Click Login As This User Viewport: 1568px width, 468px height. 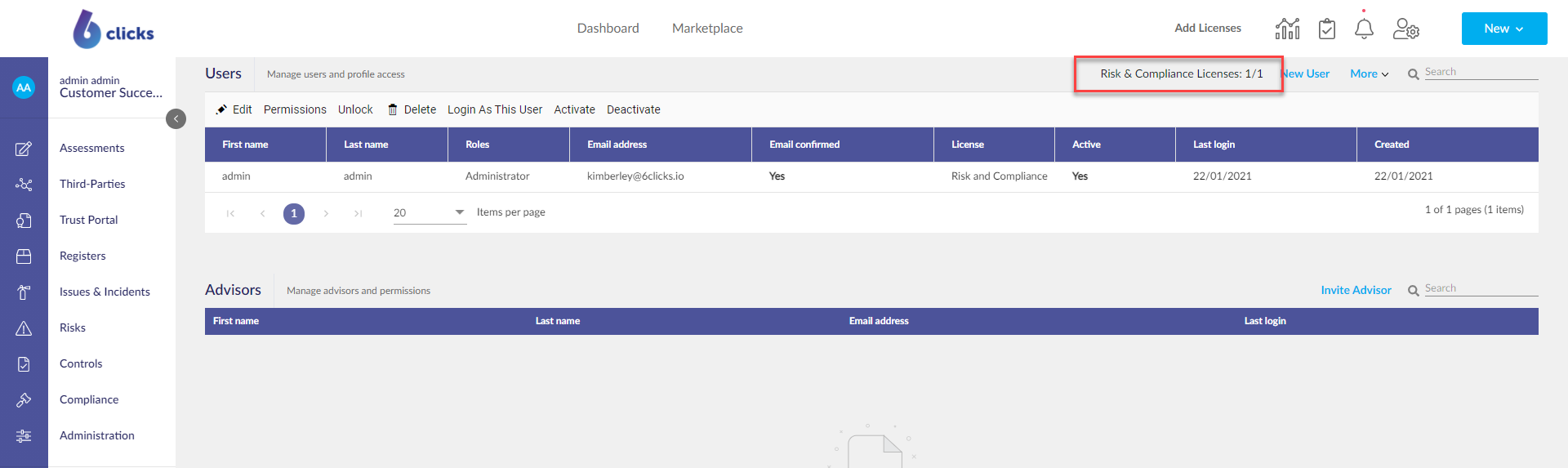tap(495, 109)
